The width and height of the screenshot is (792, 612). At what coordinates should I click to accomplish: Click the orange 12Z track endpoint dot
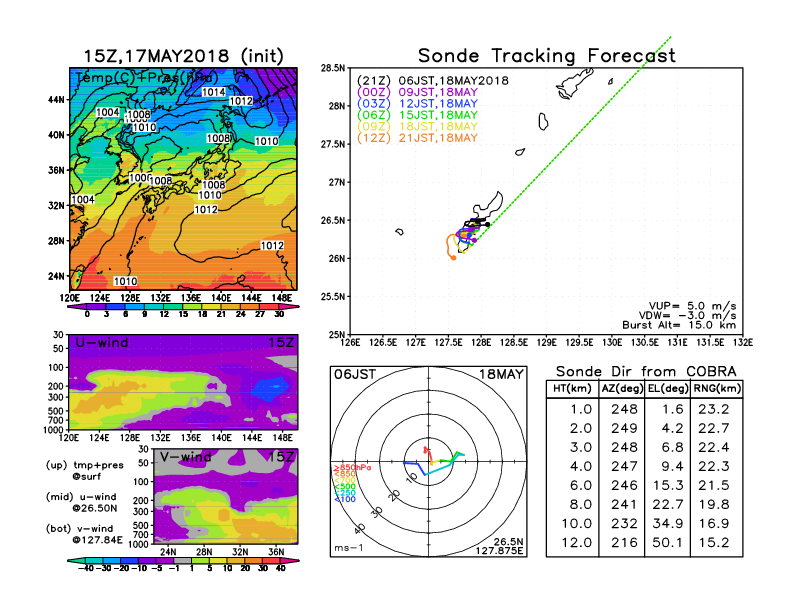454,258
